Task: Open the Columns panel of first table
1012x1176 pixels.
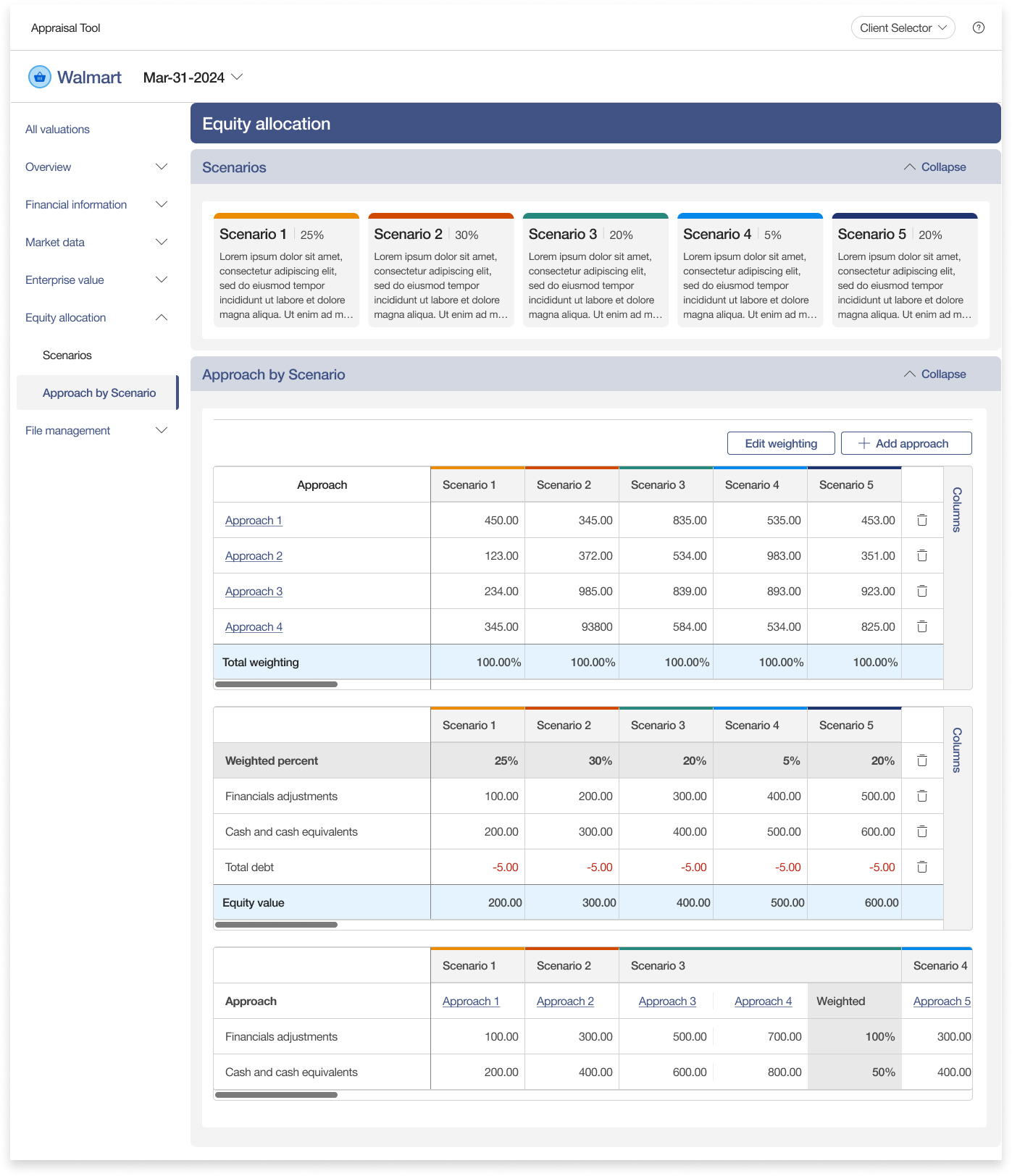Action: pos(957,510)
